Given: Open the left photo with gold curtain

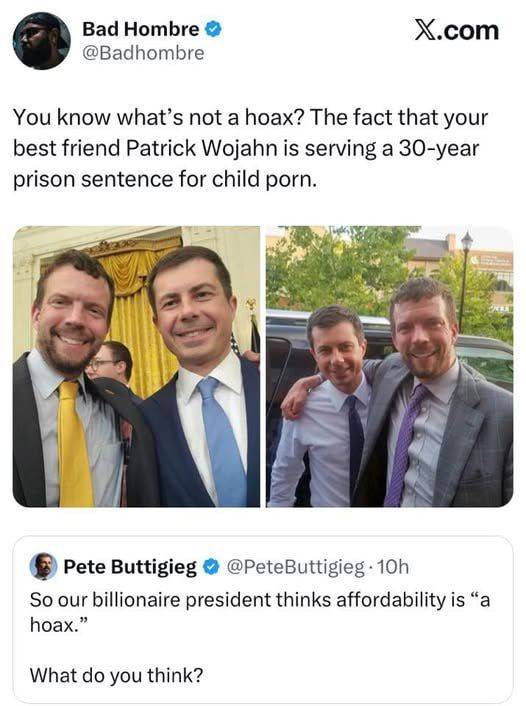Looking at the screenshot, I should pos(136,367).
